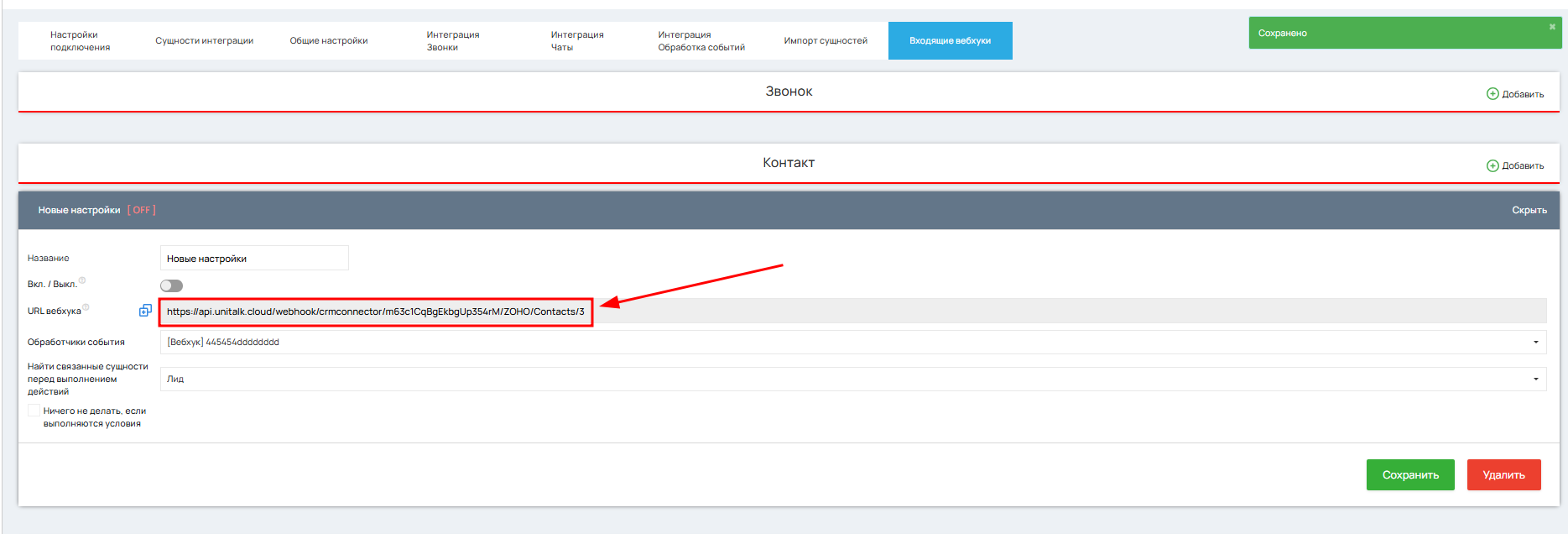
Task: Click plus icon to add Контакт webhook
Action: coord(1492,165)
